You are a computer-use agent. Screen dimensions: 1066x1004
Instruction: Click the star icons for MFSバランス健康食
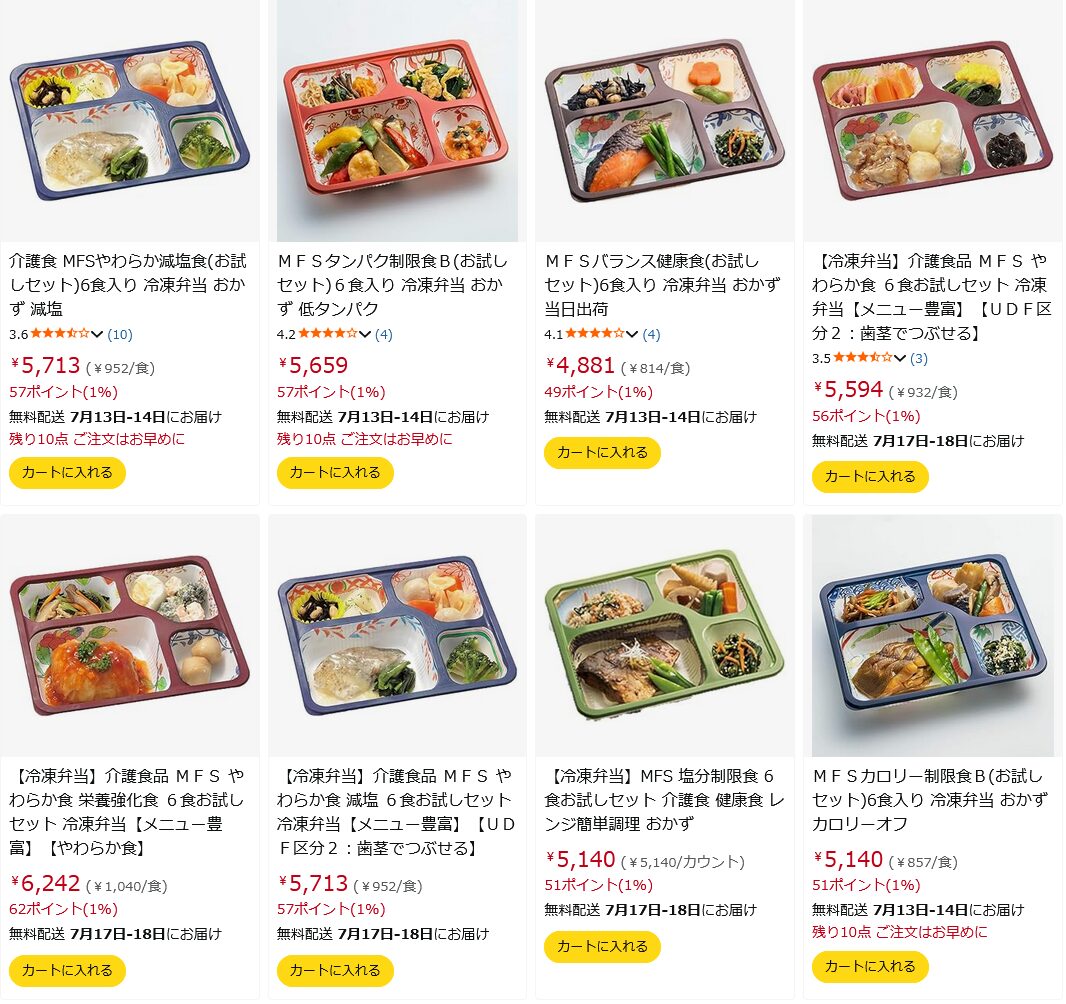595,333
